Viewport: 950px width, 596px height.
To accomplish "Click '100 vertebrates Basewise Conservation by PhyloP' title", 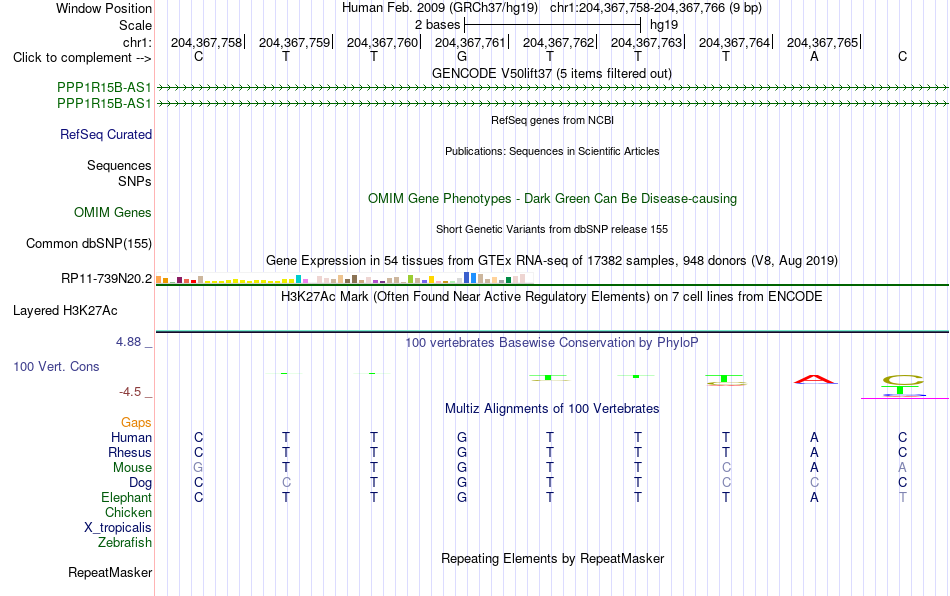I will pos(552,343).
